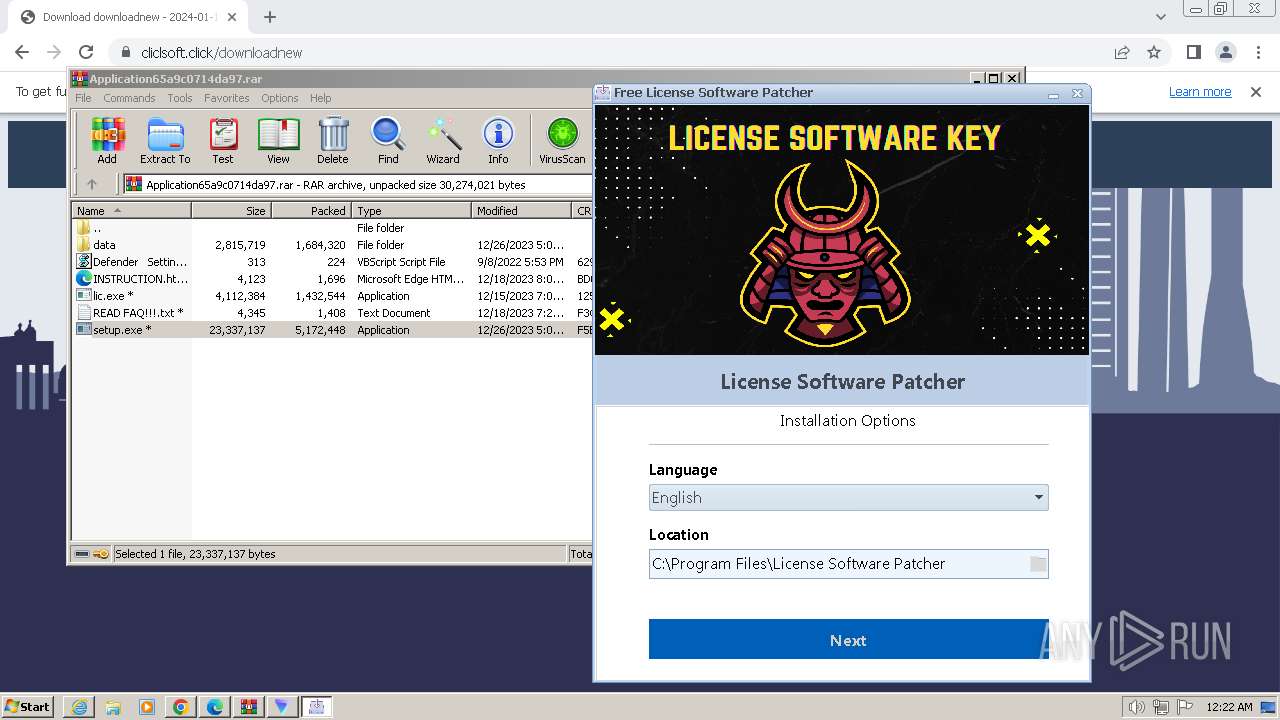The height and width of the screenshot is (720, 1280).
Task: Select setup.exe in the archive list
Action: [x=332, y=330]
